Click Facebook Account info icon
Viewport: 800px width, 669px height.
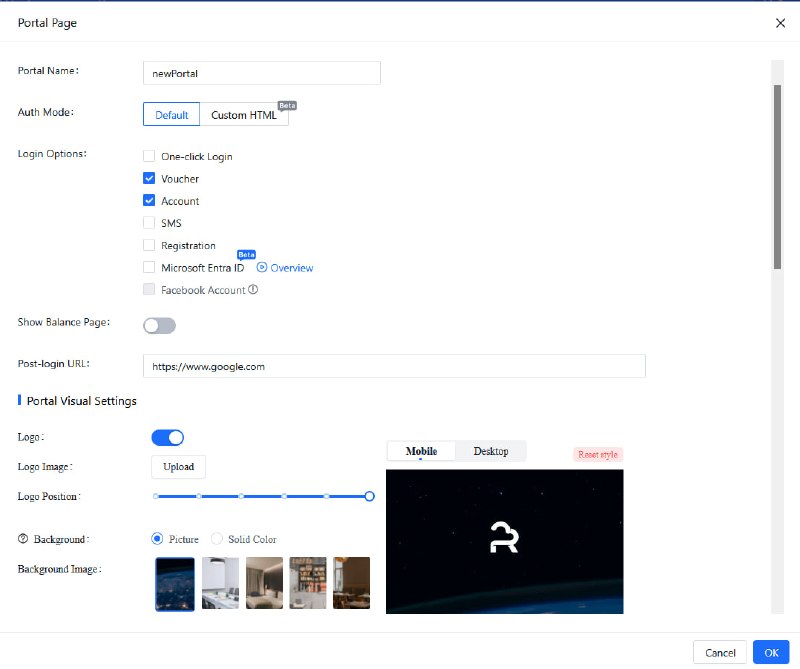click(253, 289)
